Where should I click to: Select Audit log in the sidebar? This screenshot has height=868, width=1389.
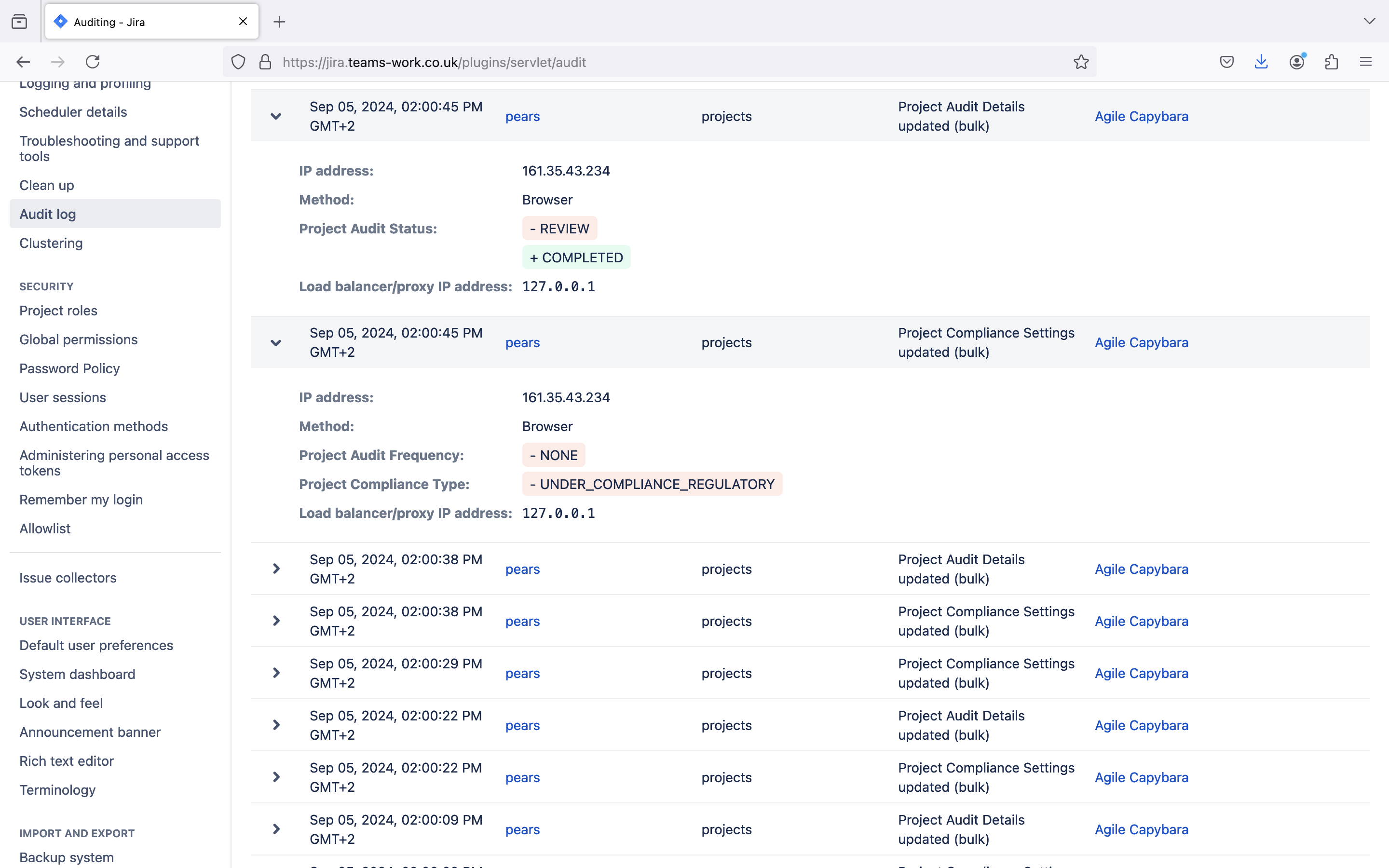(x=115, y=214)
